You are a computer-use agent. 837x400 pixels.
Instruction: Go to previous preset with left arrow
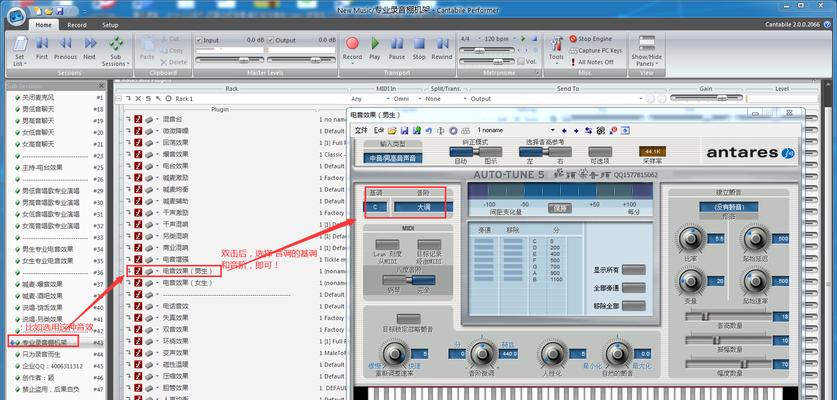(x=564, y=130)
